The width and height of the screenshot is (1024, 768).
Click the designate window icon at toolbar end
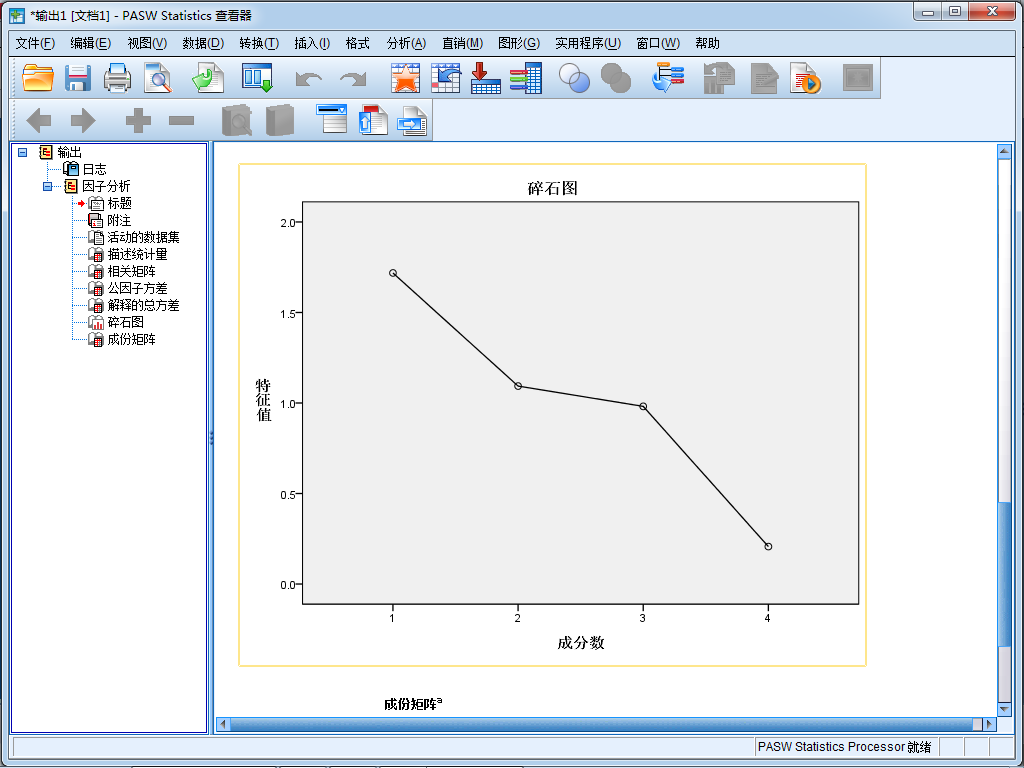[x=857, y=78]
